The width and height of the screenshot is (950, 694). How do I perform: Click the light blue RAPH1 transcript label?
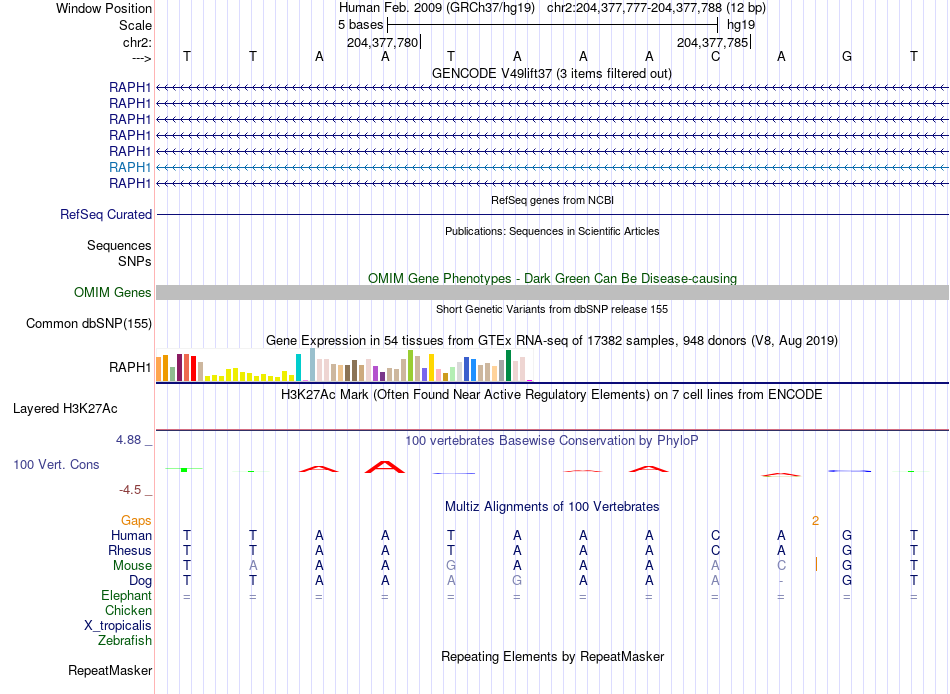130,167
